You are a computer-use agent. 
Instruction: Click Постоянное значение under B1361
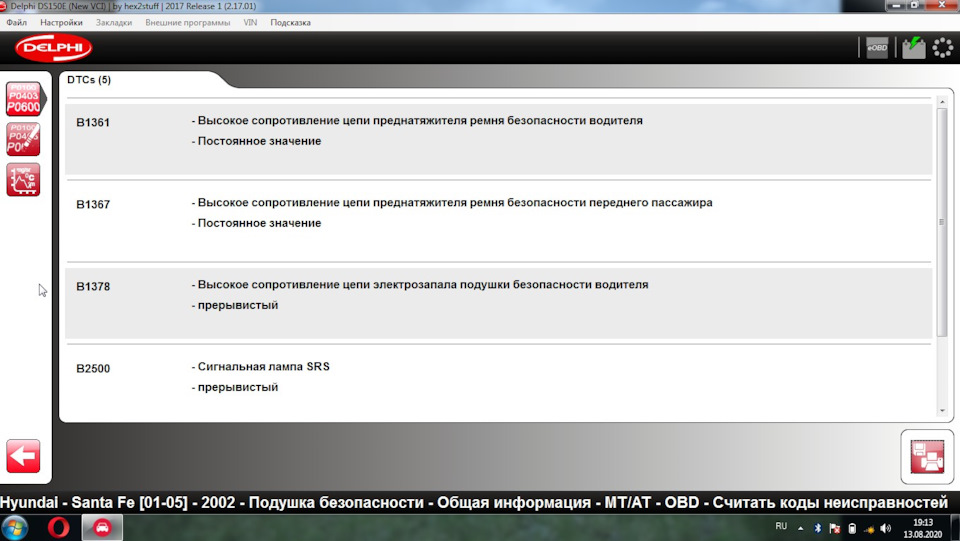tap(257, 141)
